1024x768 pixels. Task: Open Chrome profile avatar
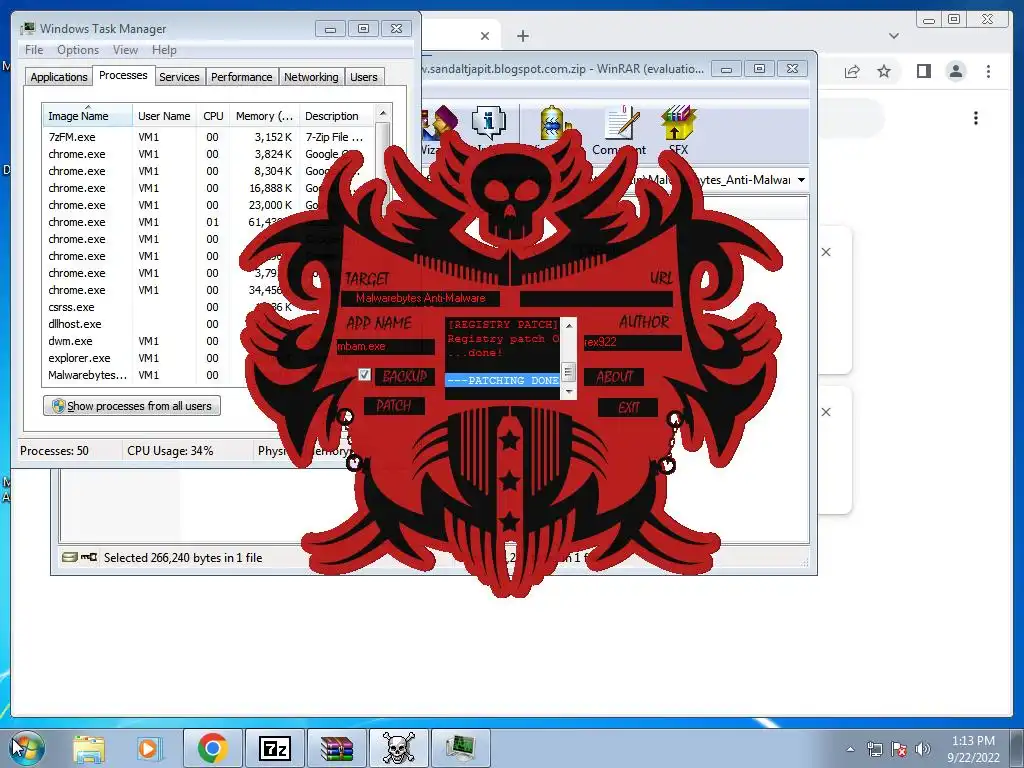[955, 71]
